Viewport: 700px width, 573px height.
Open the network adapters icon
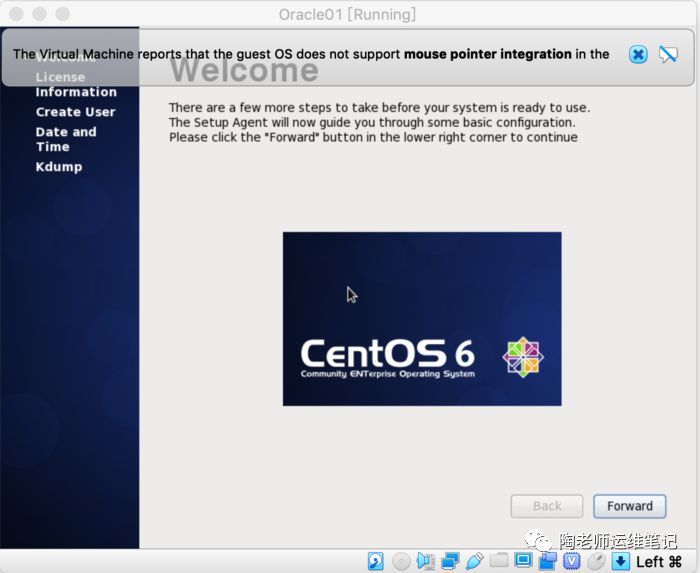coord(450,561)
